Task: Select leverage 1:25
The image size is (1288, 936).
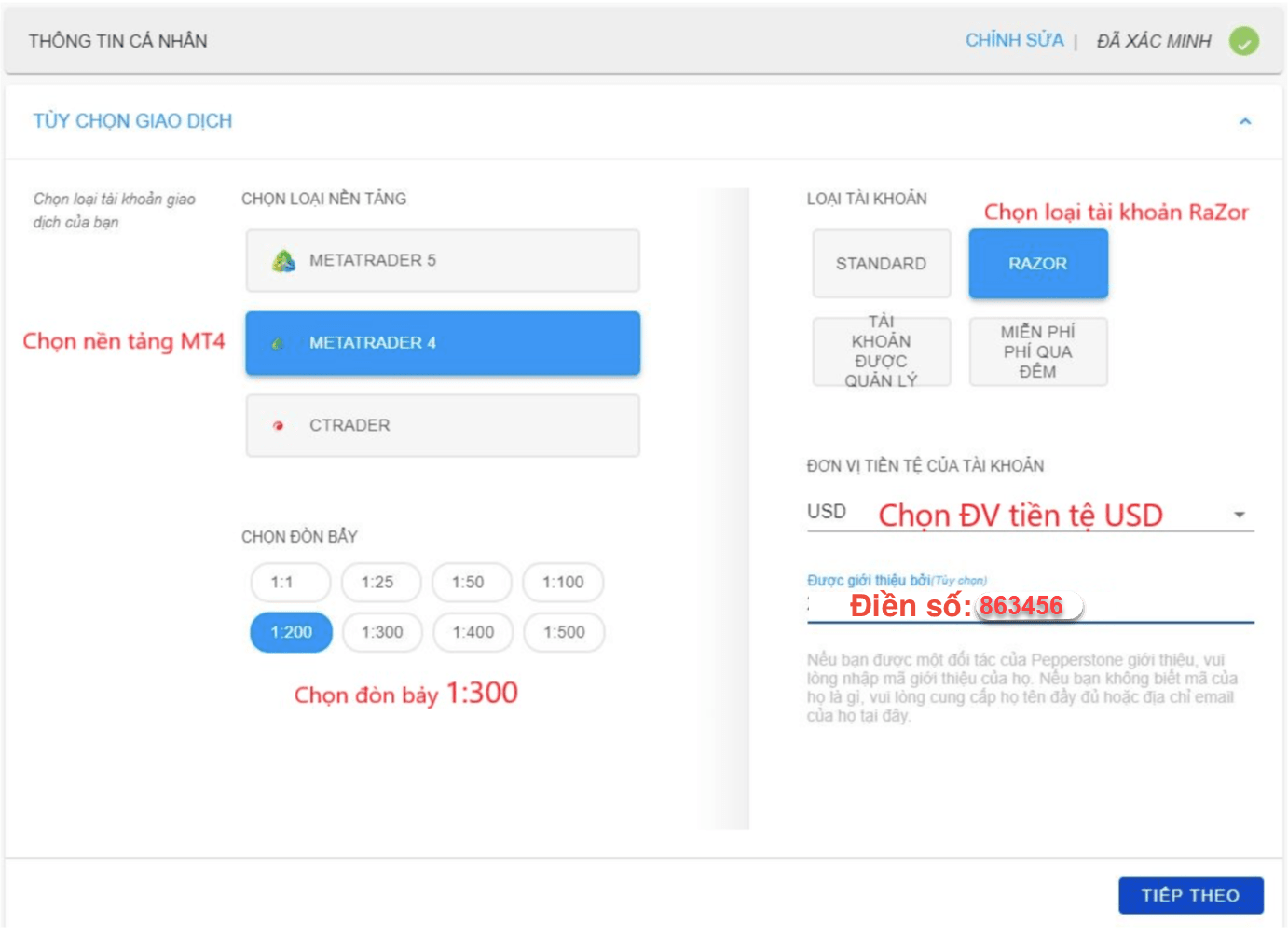Action: point(380,583)
